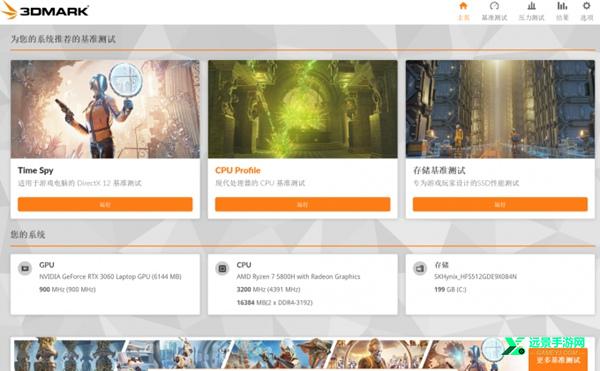600x371 pixels.
Task: Click the orange more benchmarks button
Action: (x=558, y=360)
